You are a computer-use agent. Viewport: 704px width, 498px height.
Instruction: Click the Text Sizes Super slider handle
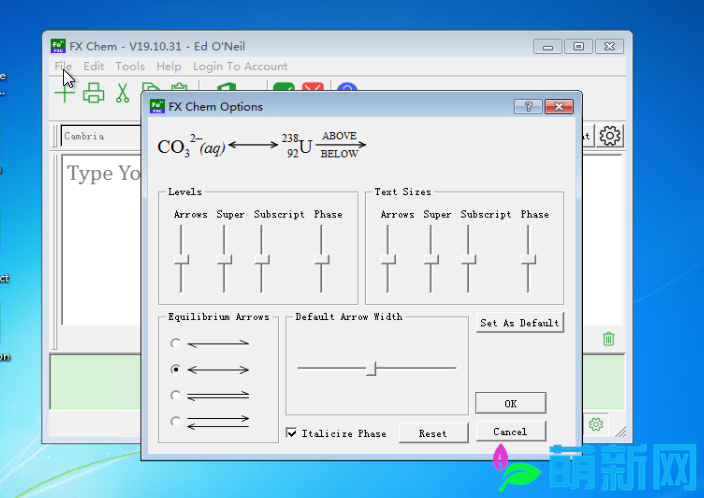(431, 260)
